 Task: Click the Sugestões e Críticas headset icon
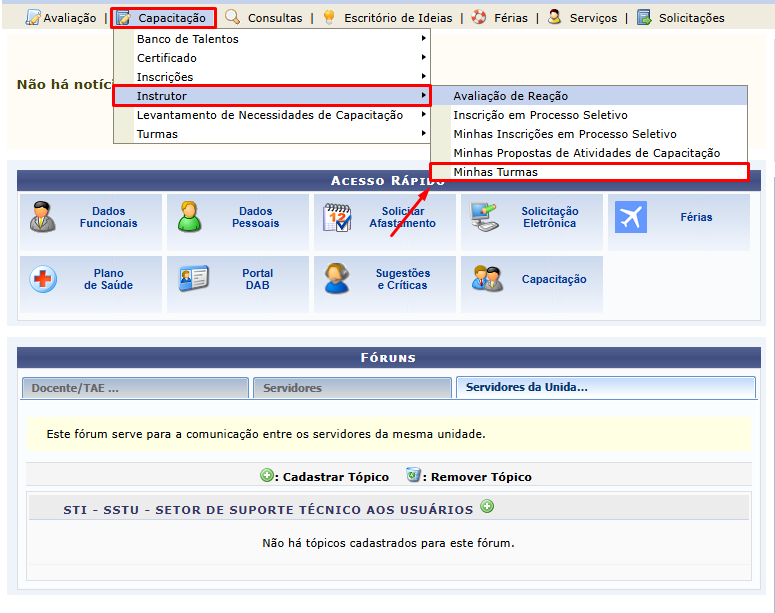coord(337,278)
